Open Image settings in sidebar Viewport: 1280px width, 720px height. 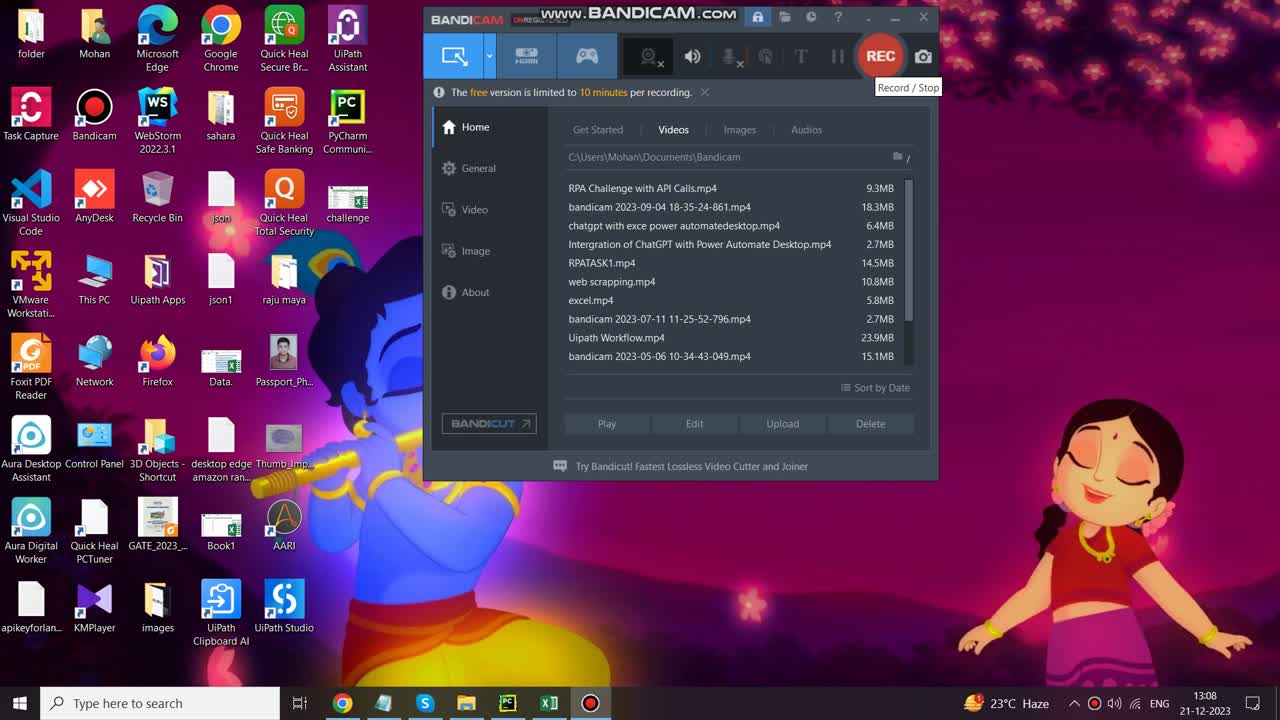(490, 251)
